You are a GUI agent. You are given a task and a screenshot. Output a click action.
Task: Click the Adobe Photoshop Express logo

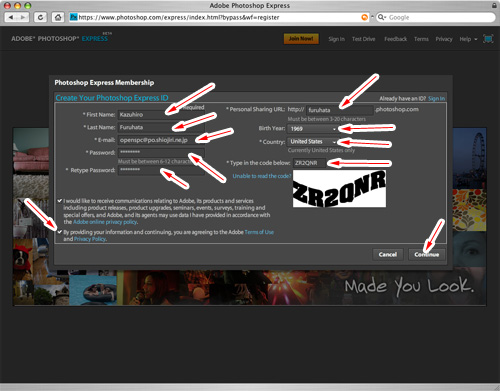[61, 38]
